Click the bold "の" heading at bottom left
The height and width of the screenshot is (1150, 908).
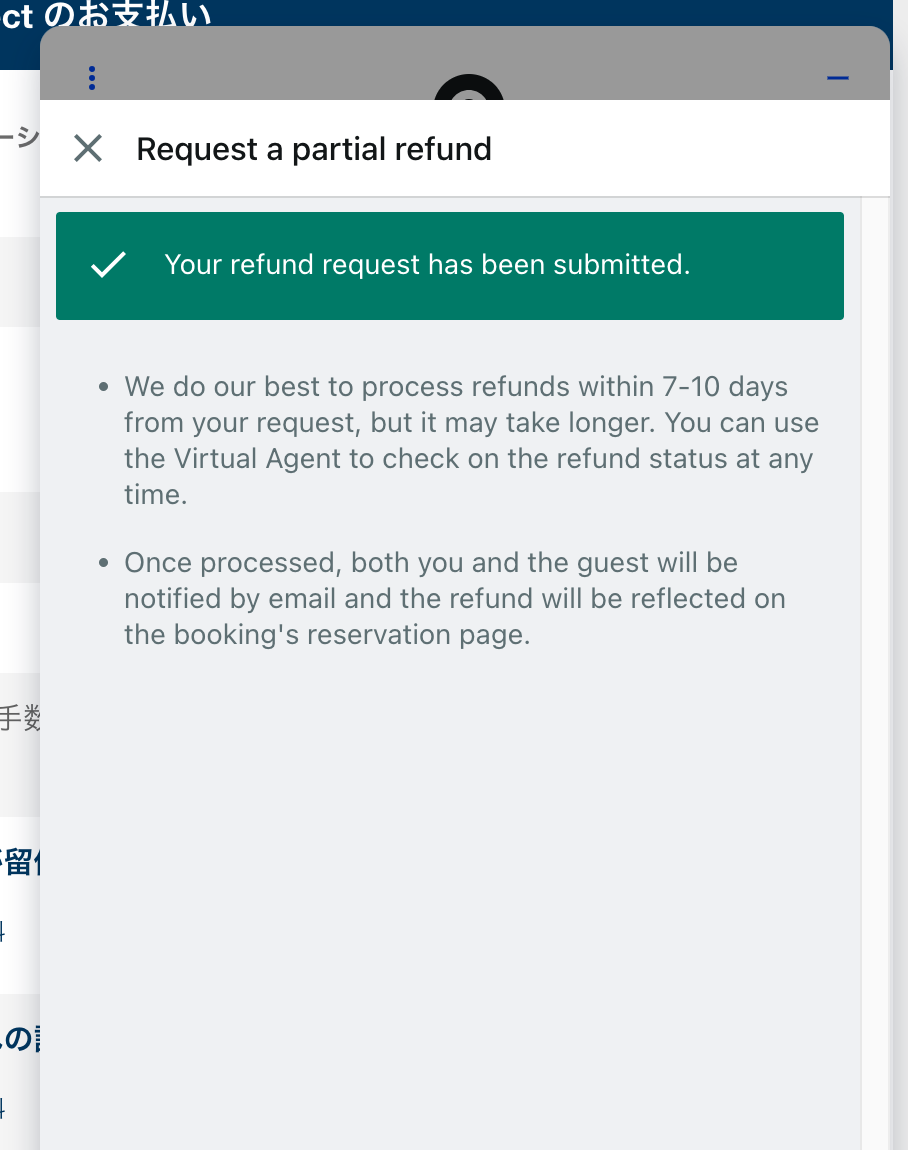(20, 1040)
